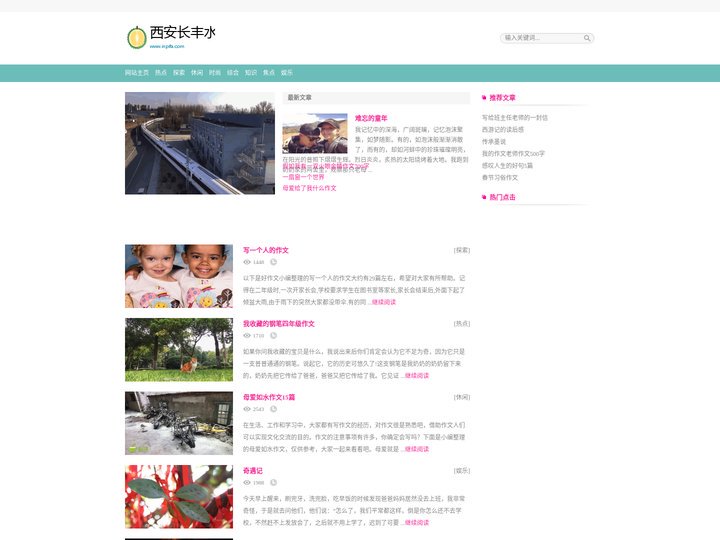Screen dimensions: 720x540
Task: Go to the 知识 navigation item
Action: [x=251, y=73]
